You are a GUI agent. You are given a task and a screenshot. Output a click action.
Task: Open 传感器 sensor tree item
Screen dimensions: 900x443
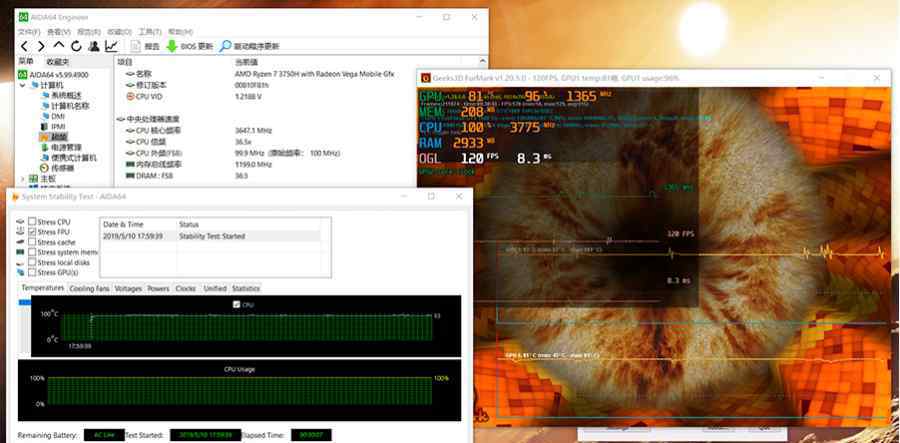pos(63,168)
